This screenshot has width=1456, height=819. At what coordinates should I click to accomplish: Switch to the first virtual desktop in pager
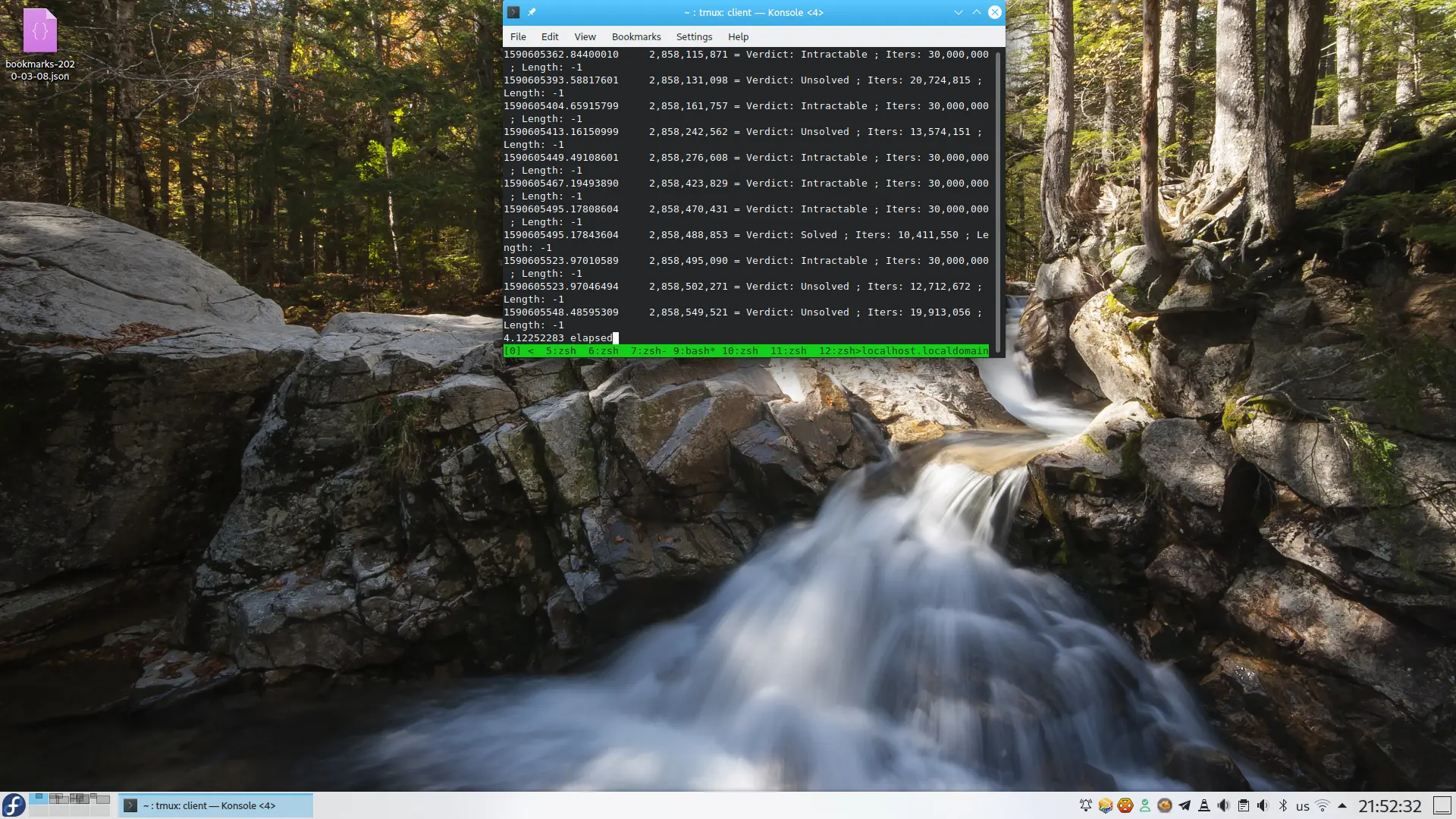39,799
